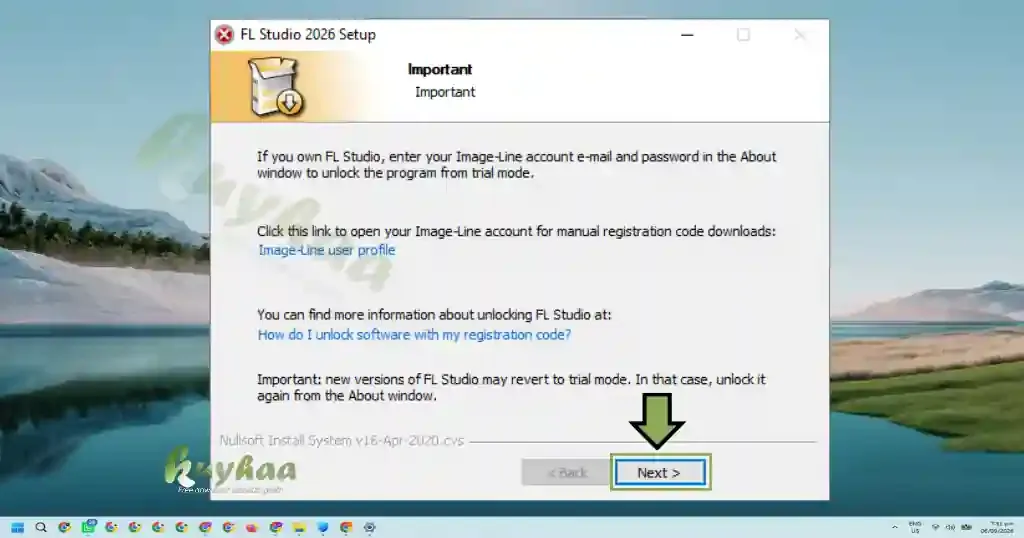This screenshot has width=1024, height=538.
Task: Check the battery status icon
Action: (967, 528)
